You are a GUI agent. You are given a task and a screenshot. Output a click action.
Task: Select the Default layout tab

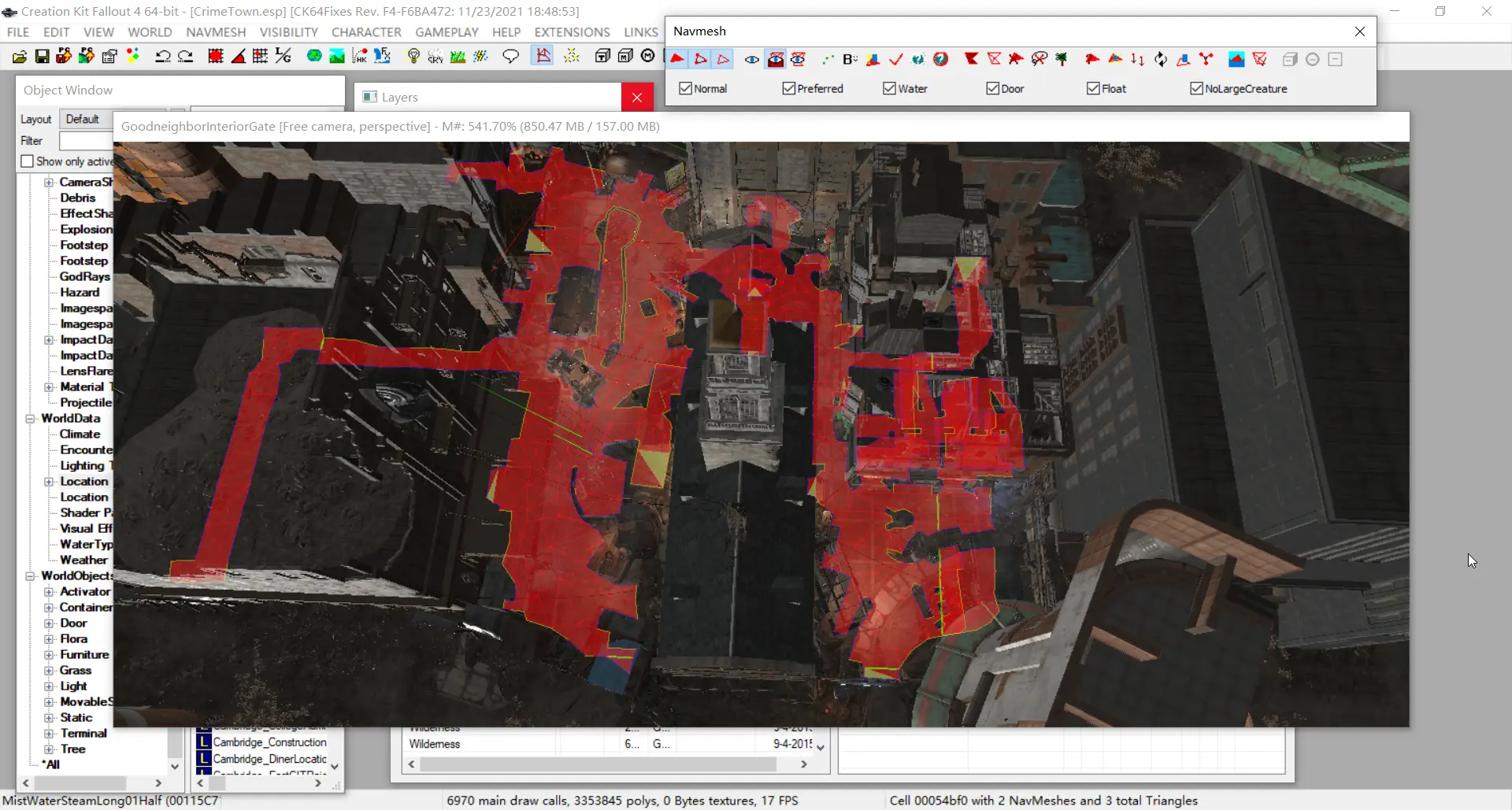pos(83,119)
